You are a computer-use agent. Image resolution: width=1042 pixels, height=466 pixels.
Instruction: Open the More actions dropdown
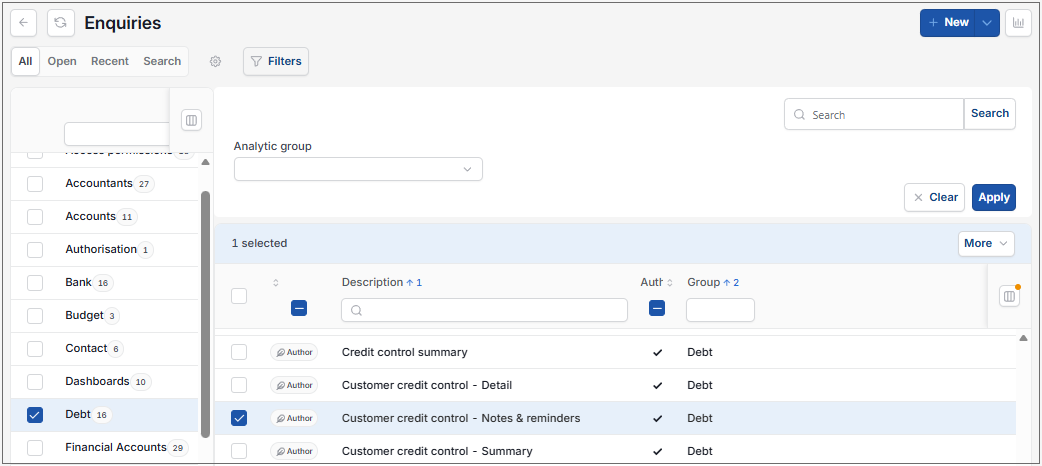[986, 243]
